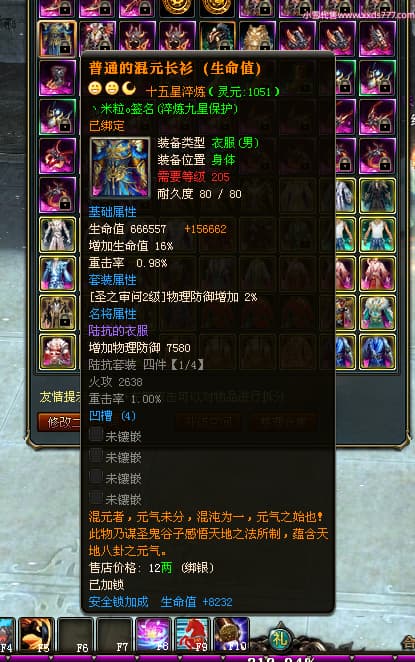Select the pink-haired doll head item
The image size is (415, 662).
pyautogui.click(x=57, y=352)
